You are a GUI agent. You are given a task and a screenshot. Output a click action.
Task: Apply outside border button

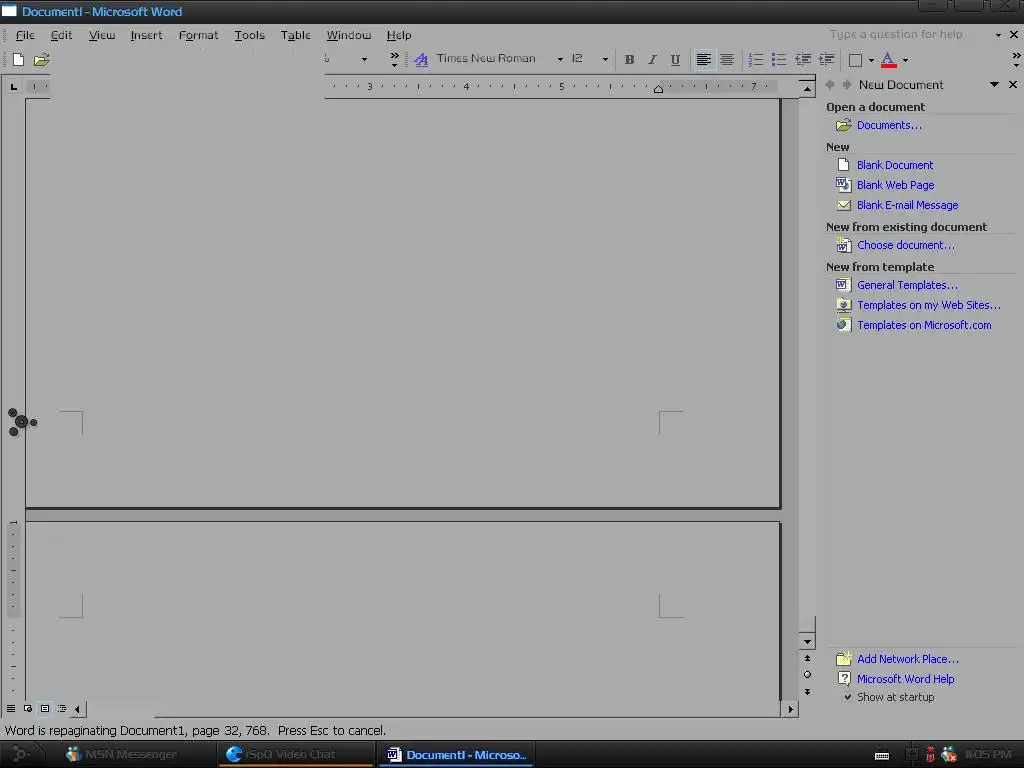[855, 60]
